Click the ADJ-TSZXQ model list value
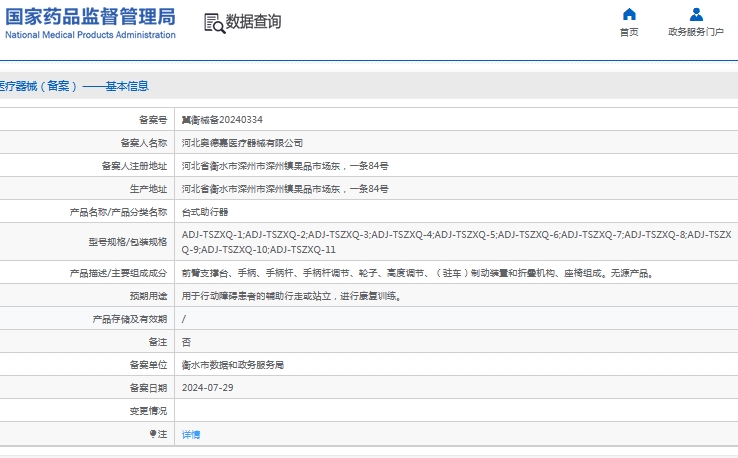 point(457,242)
